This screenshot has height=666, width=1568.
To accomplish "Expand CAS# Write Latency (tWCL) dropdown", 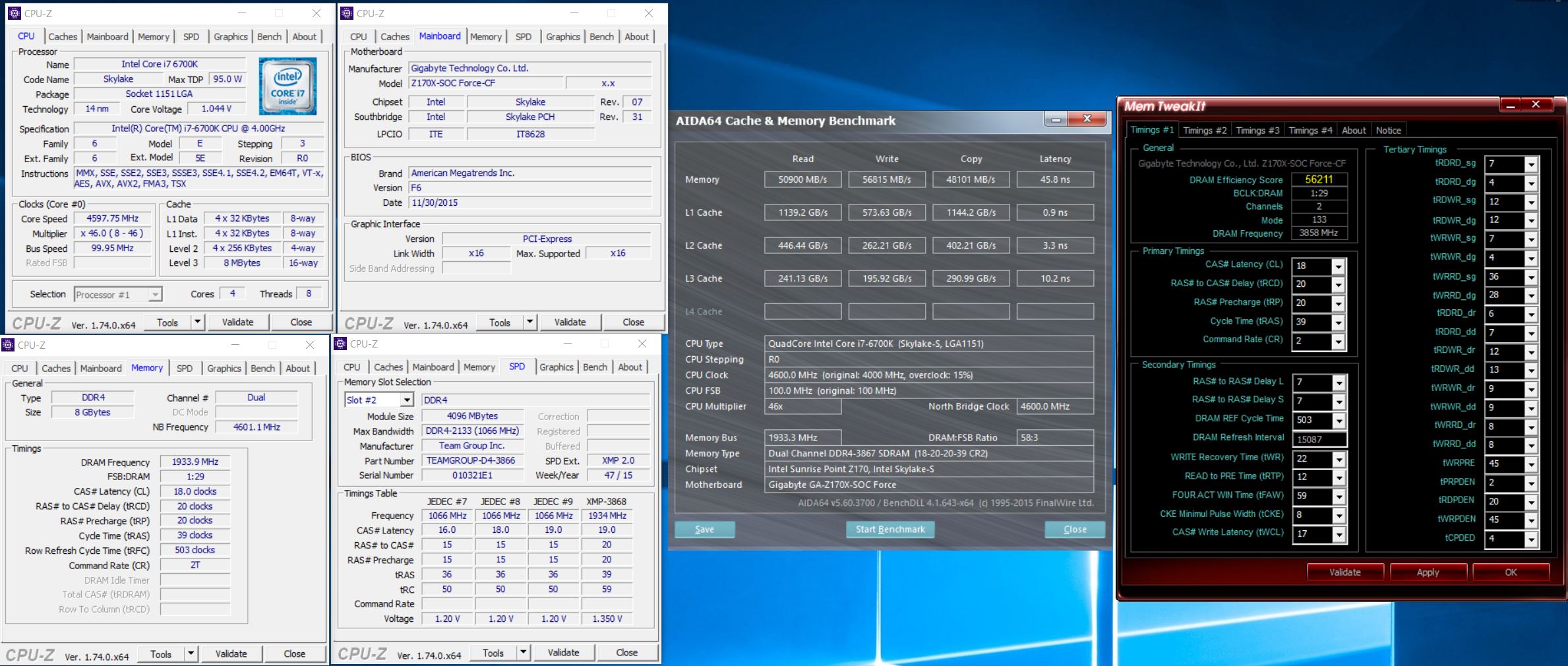I will [x=1339, y=535].
